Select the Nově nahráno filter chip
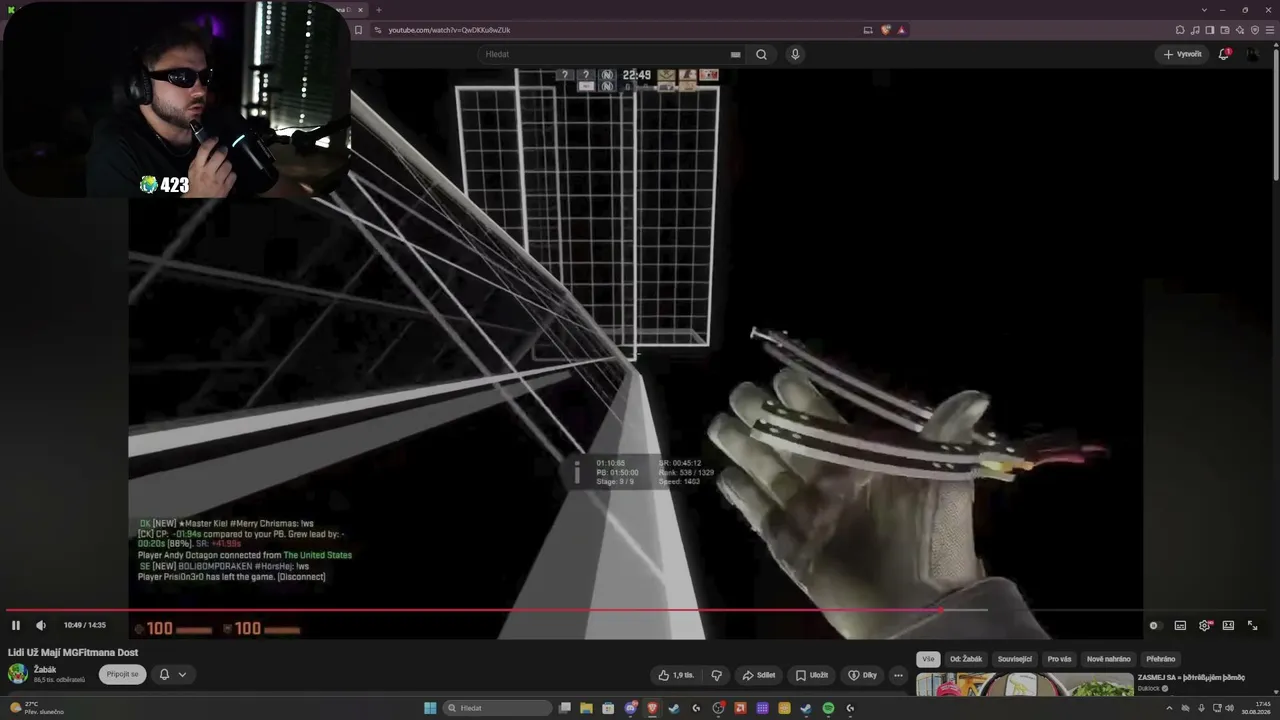The height and width of the screenshot is (720, 1280). 1108,659
